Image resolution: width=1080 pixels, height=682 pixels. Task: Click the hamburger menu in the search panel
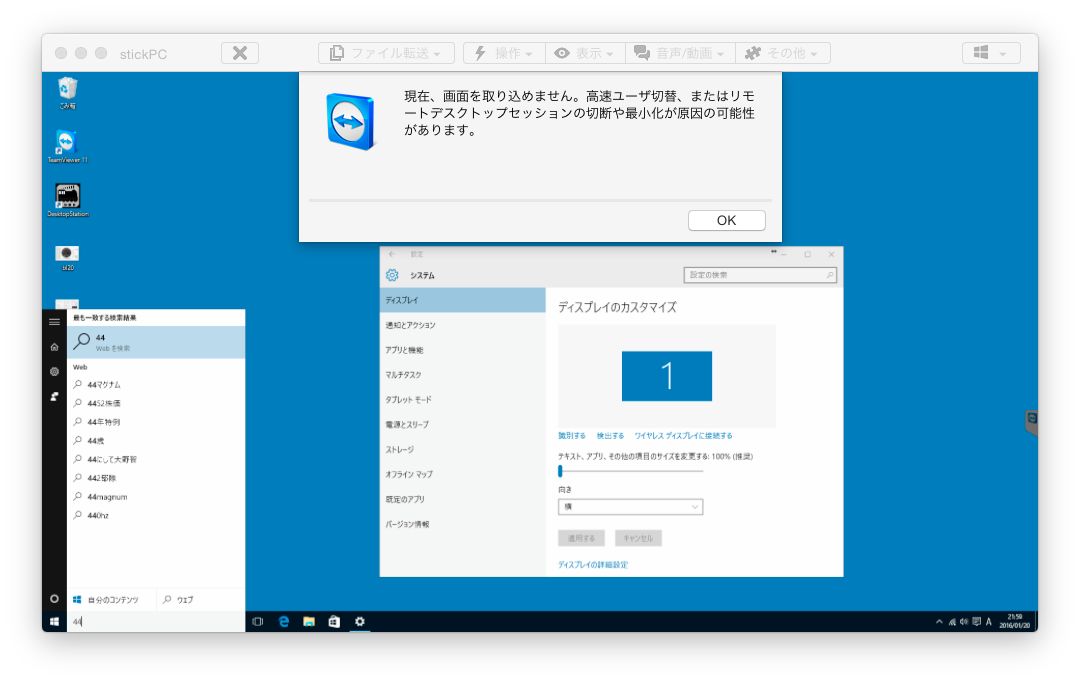54,322
